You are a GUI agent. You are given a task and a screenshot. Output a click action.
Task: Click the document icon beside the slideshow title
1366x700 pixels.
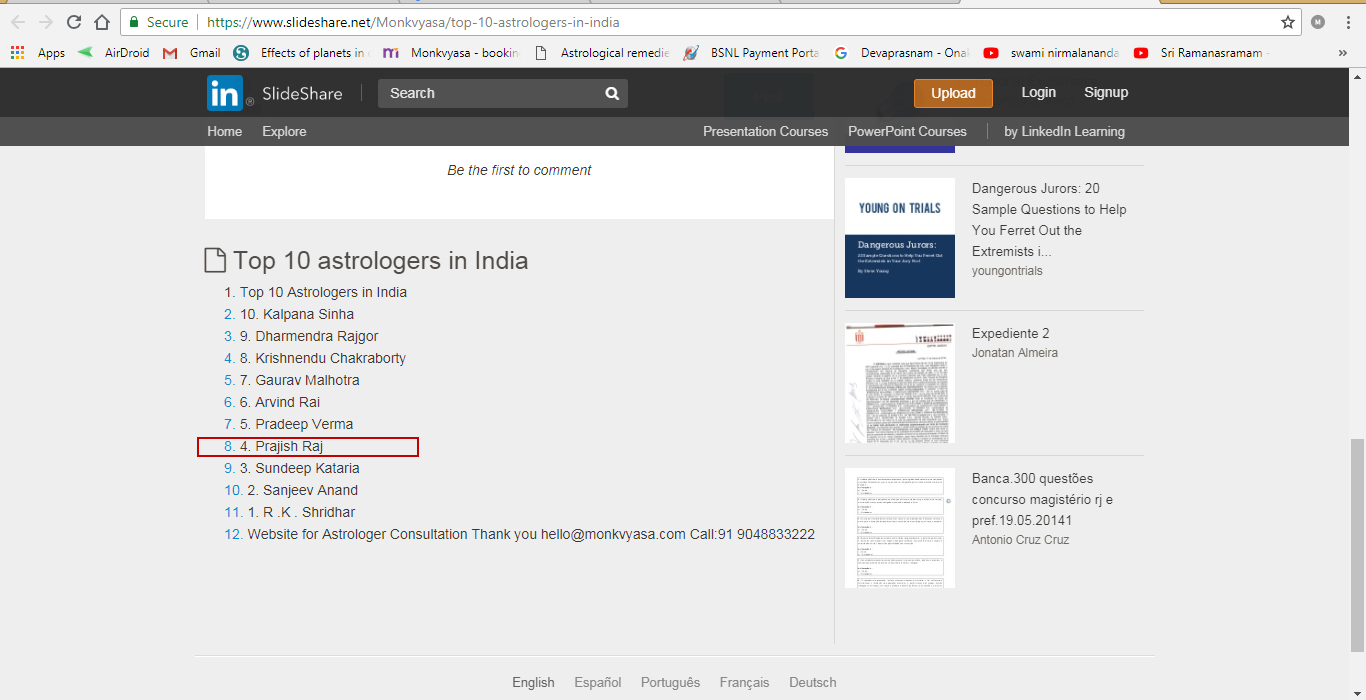click(215, 260)
